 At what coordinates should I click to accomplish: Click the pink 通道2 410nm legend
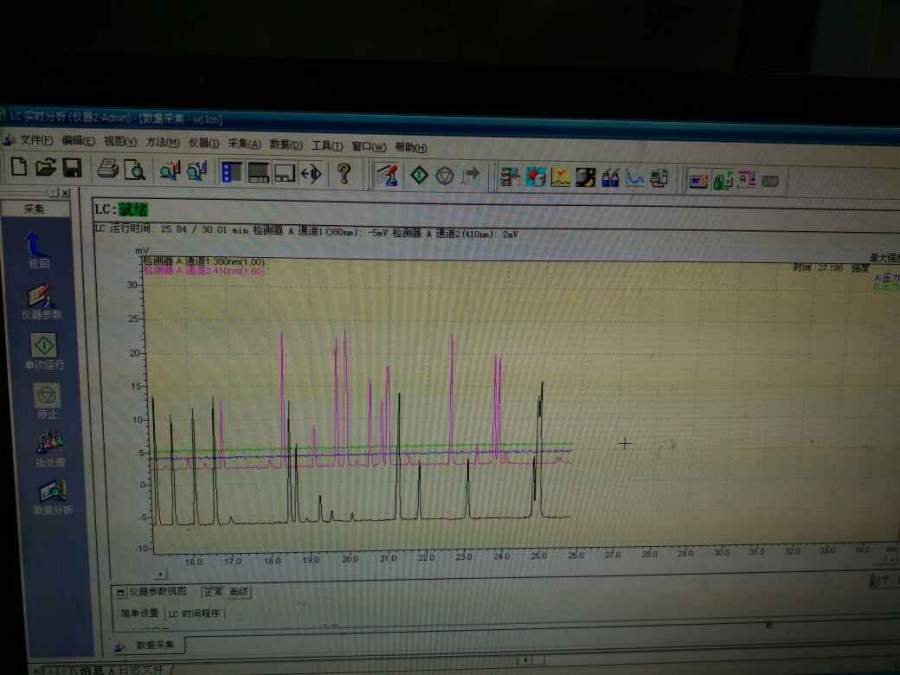[x=204, y=270]
